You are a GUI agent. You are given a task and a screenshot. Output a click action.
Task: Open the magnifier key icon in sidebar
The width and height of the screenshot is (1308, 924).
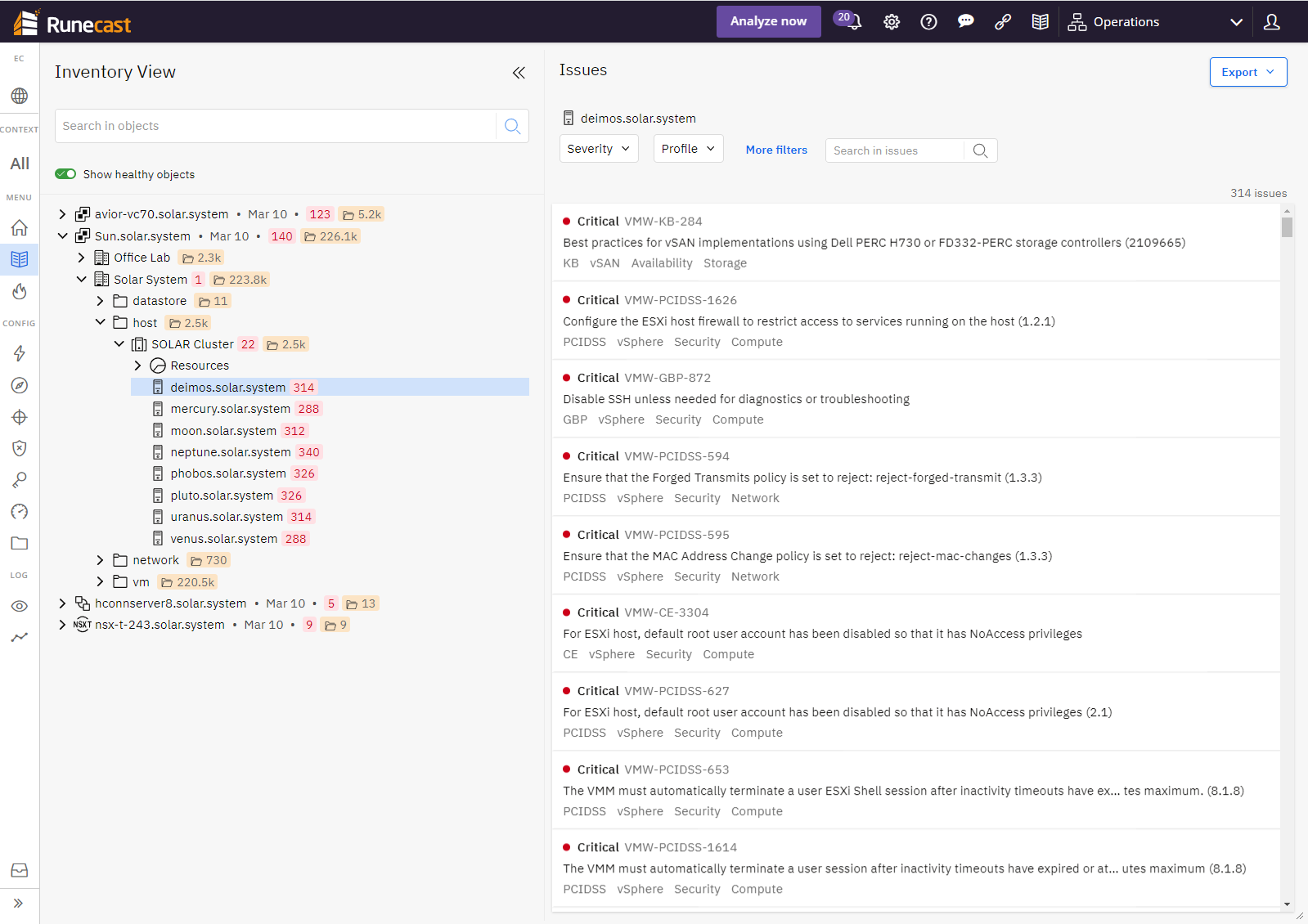(x=20, y=480)
